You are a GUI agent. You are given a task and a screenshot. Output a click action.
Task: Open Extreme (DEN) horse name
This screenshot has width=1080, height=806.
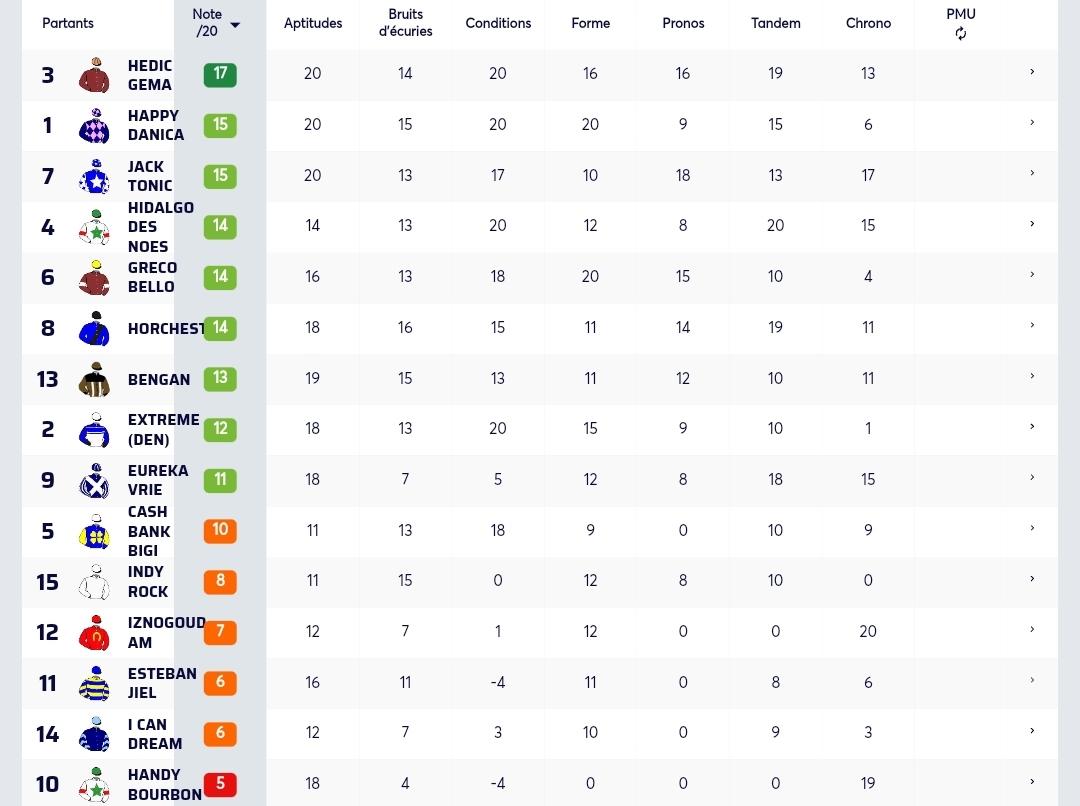pos(163,429)
